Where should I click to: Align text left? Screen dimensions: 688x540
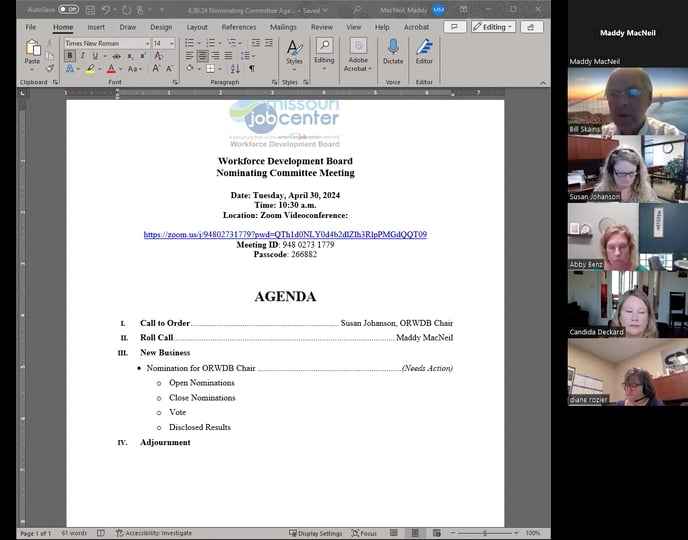tap(190, 56)
